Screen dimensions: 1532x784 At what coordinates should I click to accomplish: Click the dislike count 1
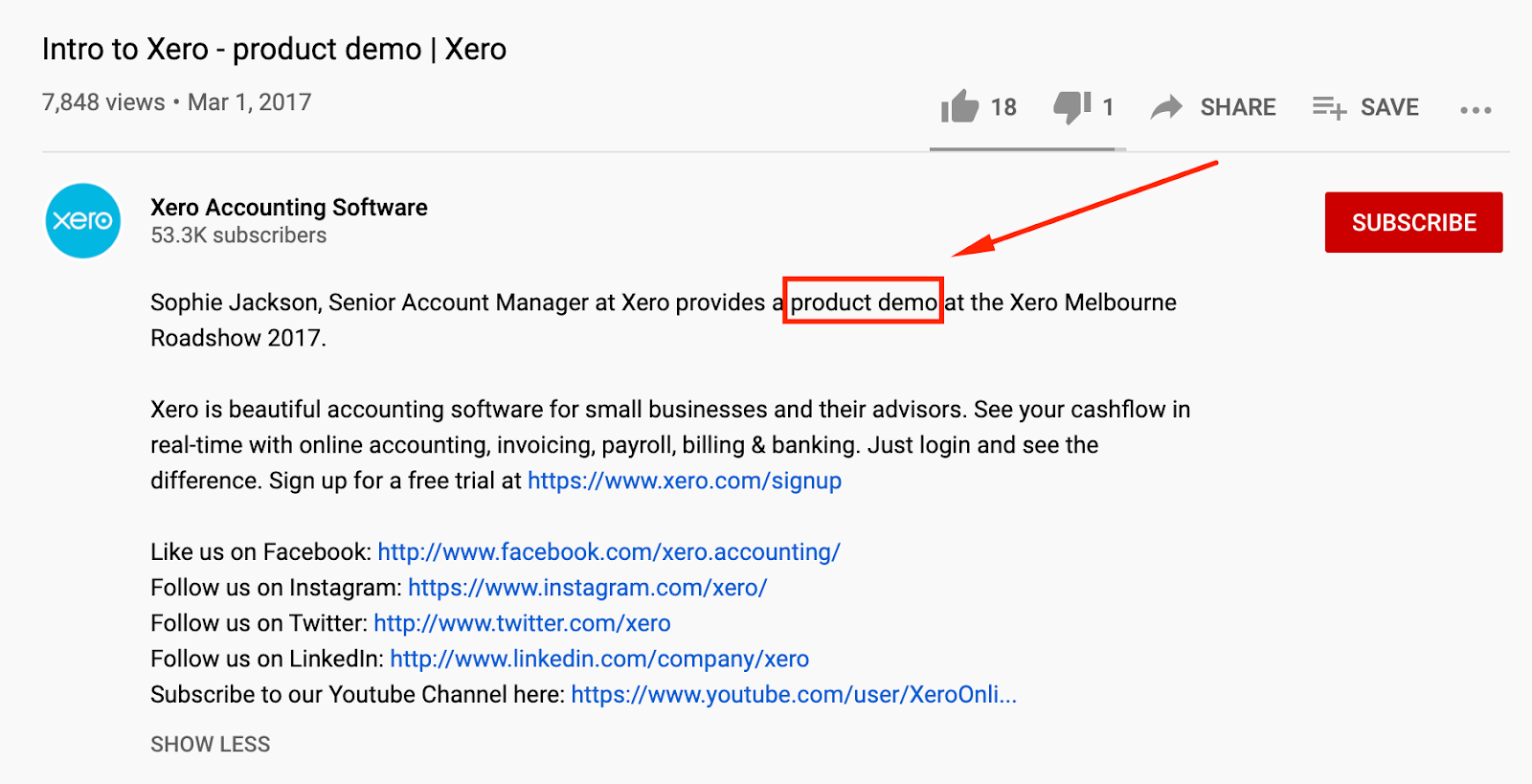coord(1108,107)
